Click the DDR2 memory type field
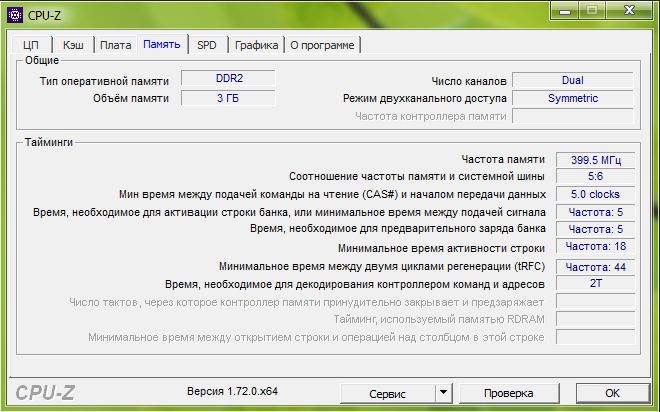660x412 pixels. pos(229,78)
